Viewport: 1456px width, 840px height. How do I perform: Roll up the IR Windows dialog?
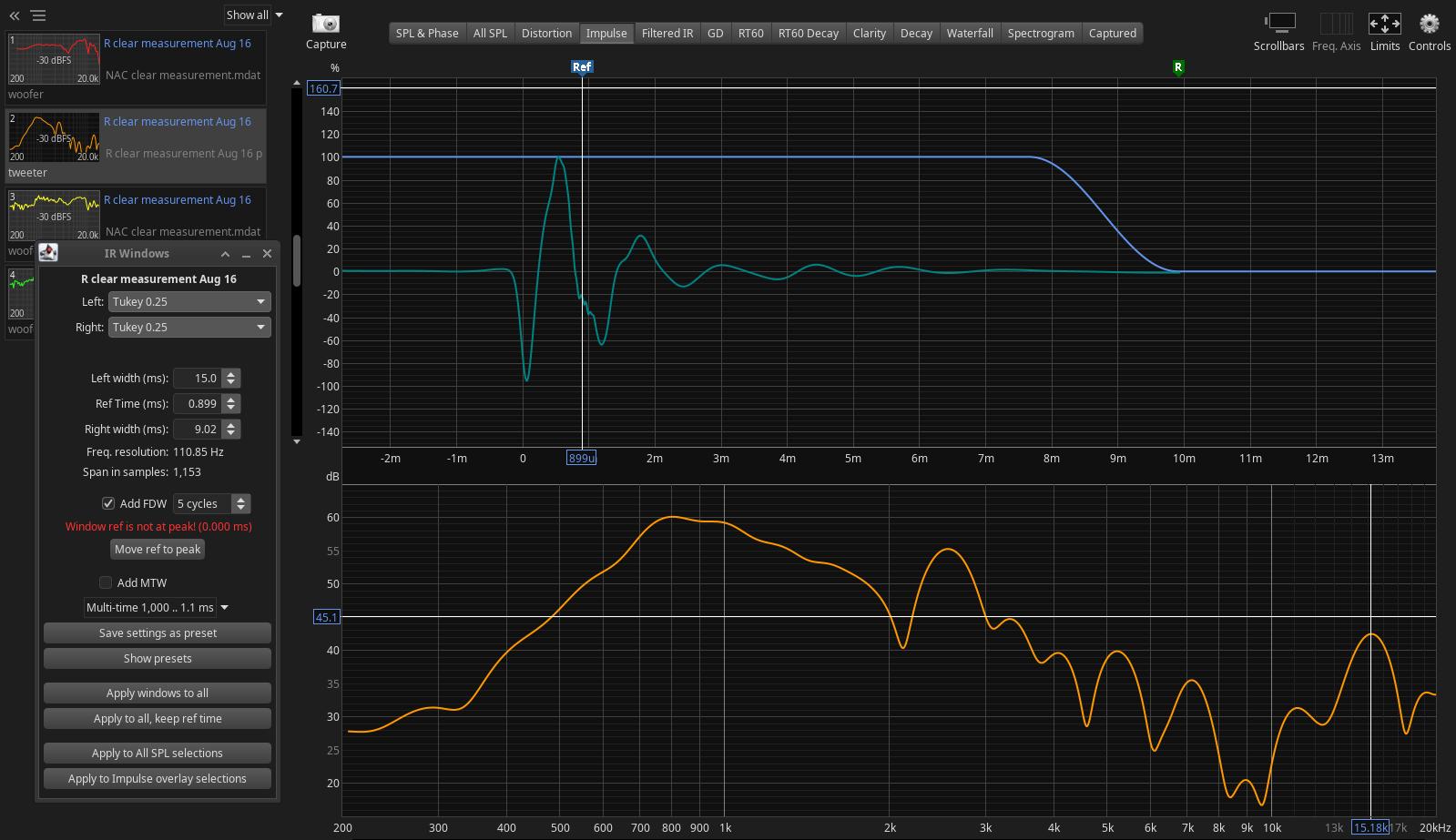click(x=225, y=254)
